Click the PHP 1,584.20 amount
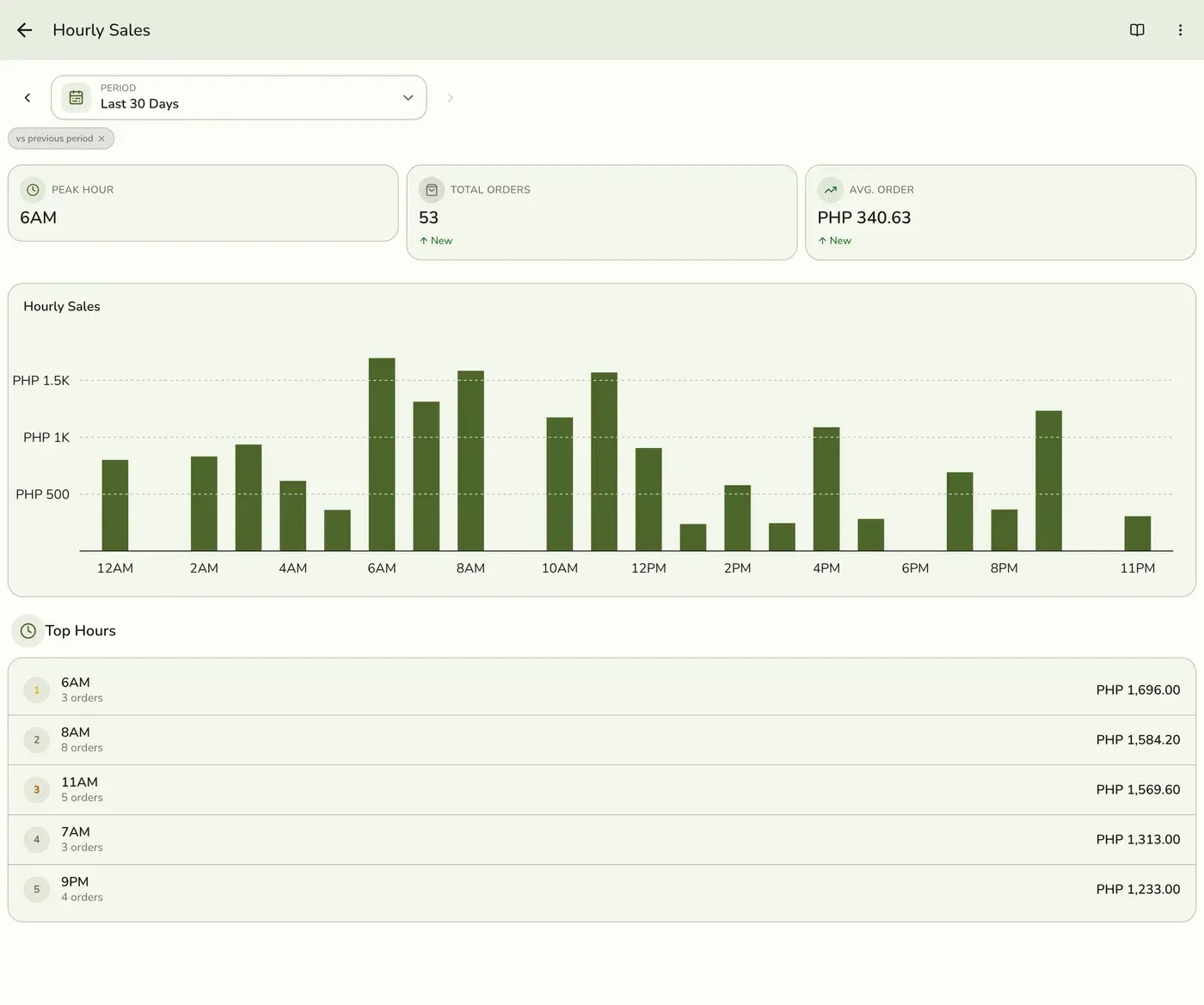The width and height of the screenshot is (1204, 1005). [1138, 740]
